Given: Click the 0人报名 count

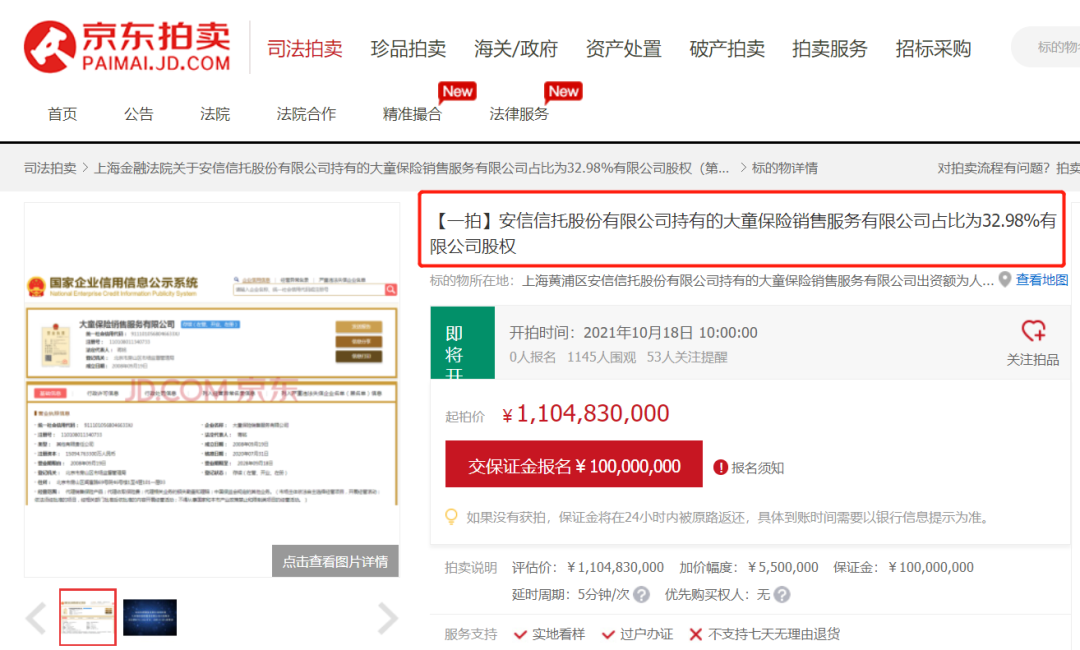Looking at the screenshot, I should pos(532,357).
